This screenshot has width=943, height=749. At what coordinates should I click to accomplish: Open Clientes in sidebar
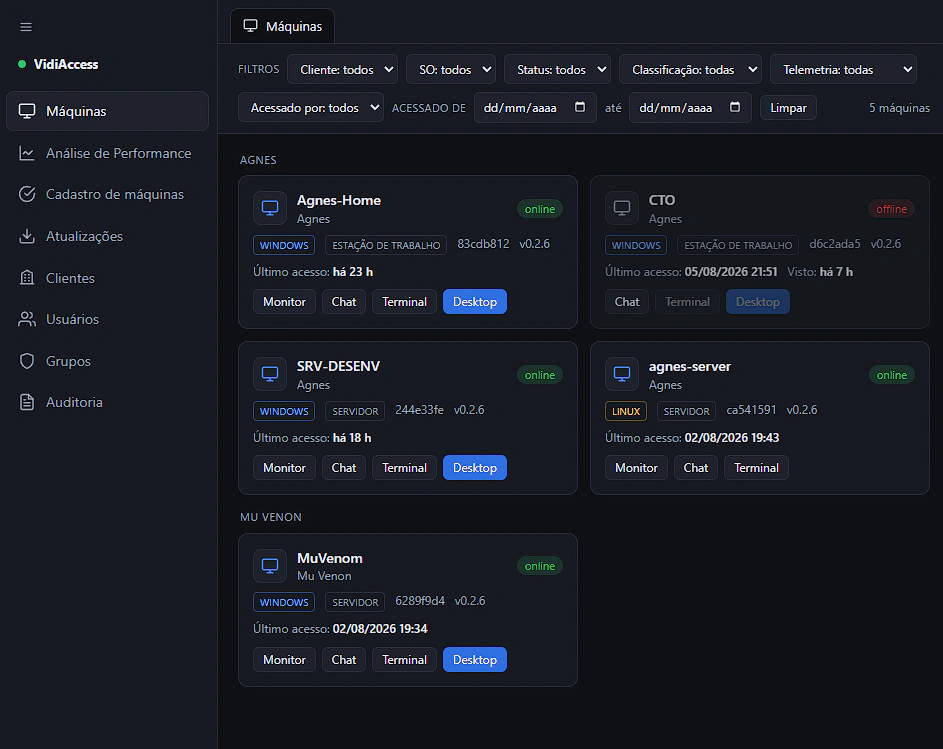(x=108, y=278)
